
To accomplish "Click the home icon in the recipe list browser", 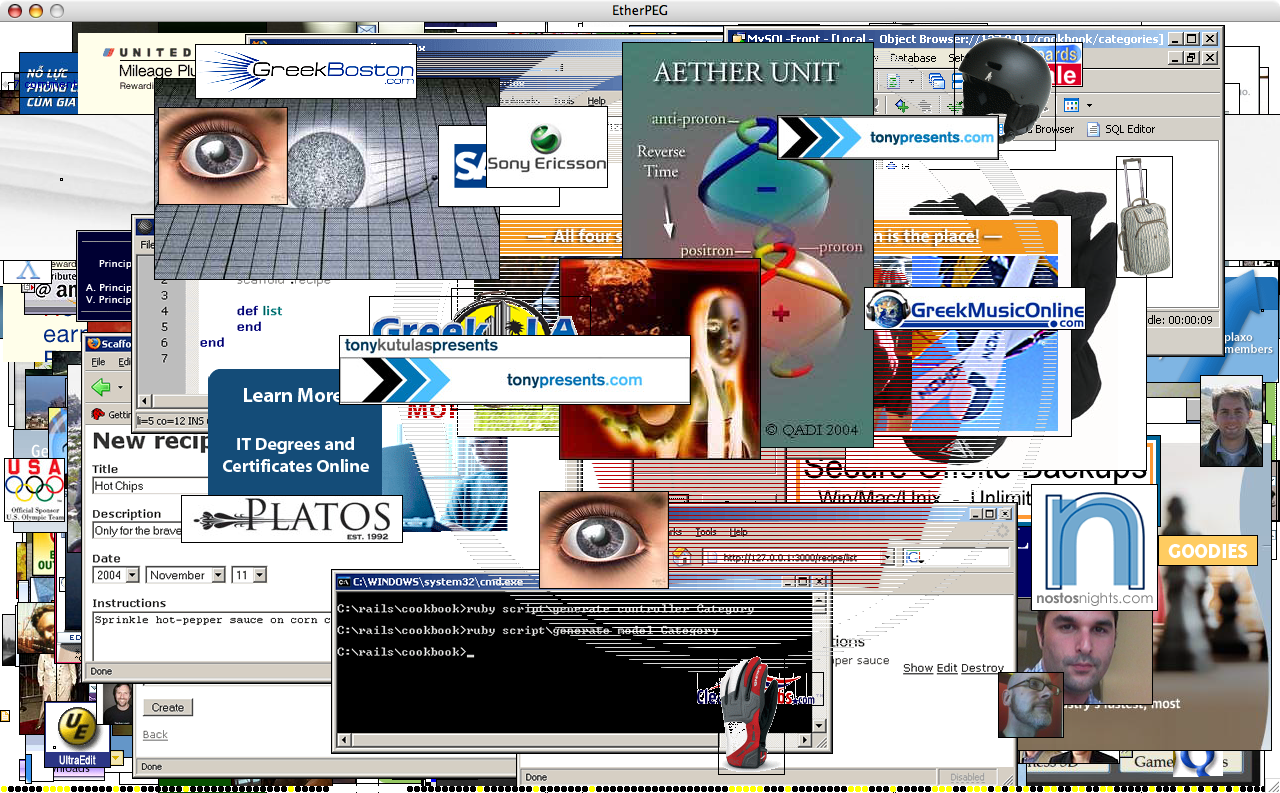I will (682, 557).
